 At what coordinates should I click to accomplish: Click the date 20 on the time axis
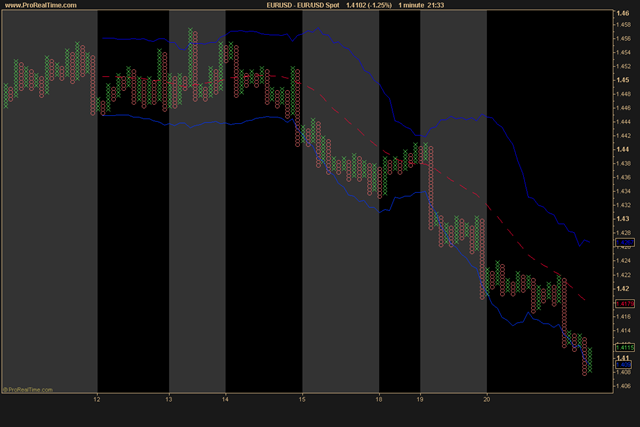pos(487,400)
